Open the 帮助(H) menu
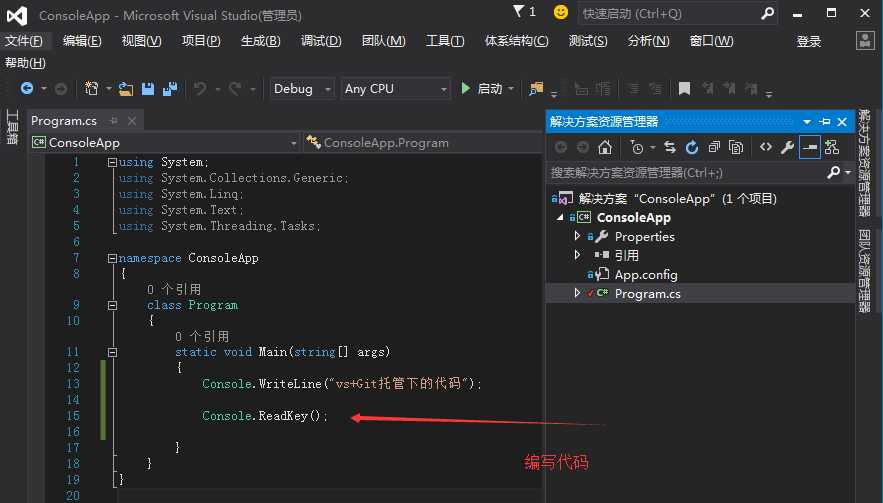Viewport: 883px width, 503px height. (25, 63)
